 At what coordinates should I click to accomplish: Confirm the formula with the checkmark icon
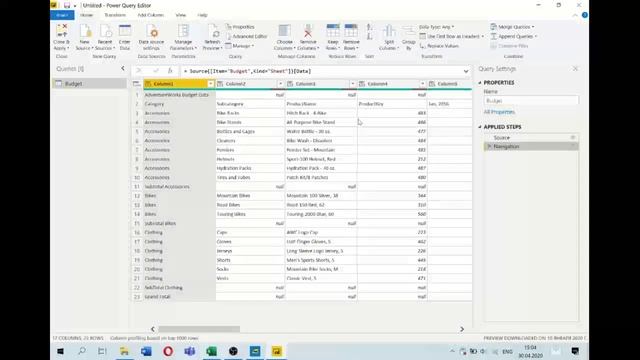[155, 71]
